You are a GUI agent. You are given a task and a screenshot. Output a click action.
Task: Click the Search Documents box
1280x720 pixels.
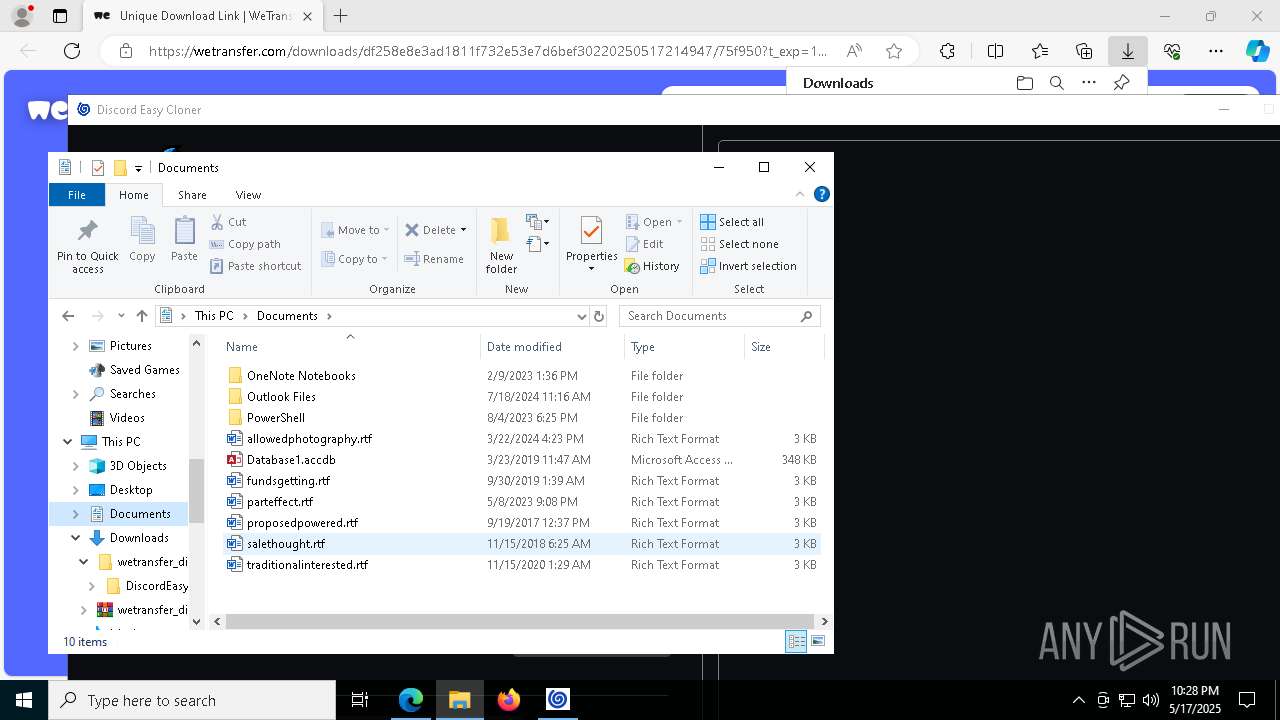[720, 316]
